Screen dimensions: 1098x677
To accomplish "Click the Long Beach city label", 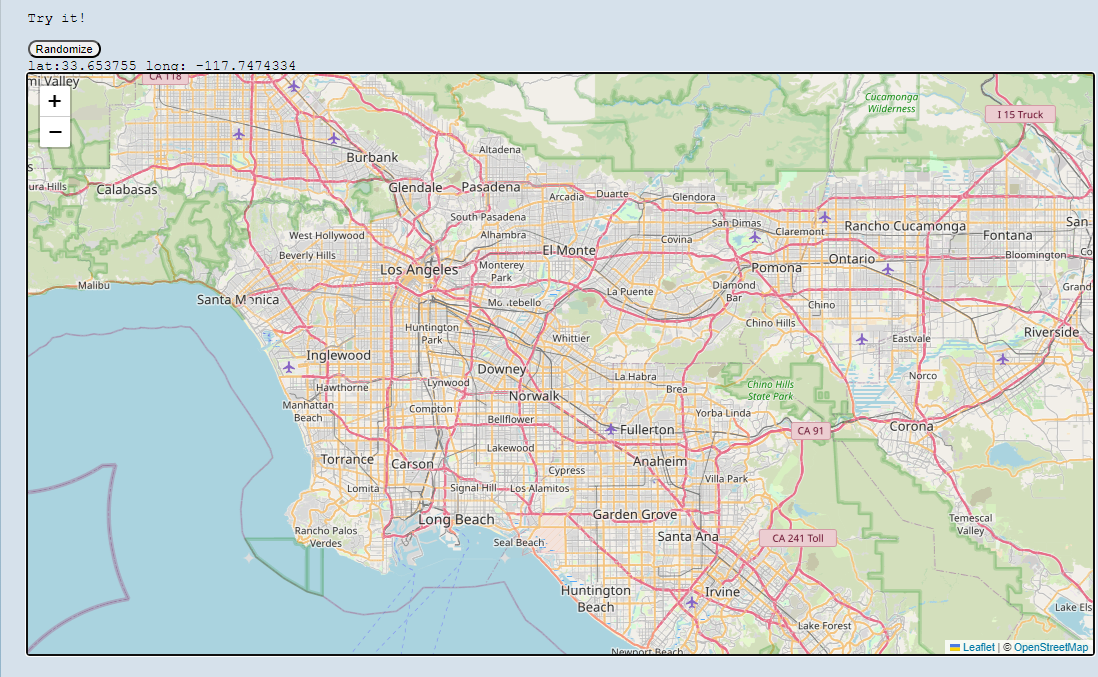I will (x=456, y=520).
